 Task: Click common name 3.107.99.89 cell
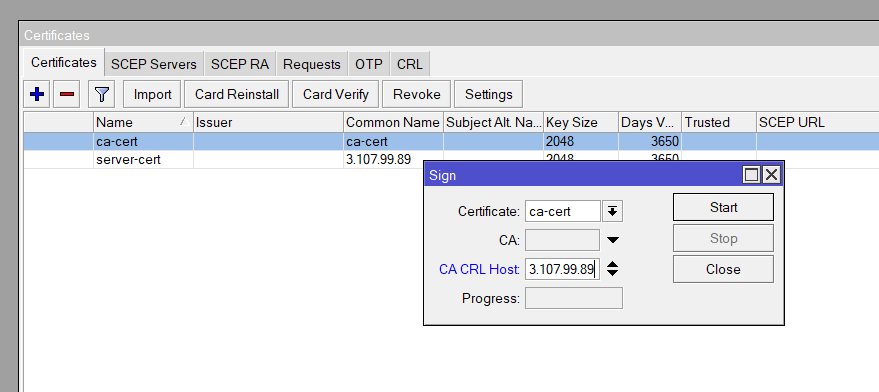point(378,160)
